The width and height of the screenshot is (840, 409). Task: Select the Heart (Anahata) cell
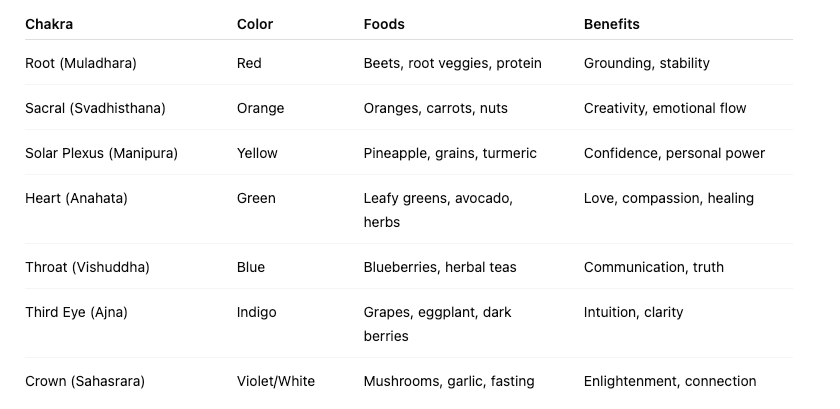pos(76,198)
